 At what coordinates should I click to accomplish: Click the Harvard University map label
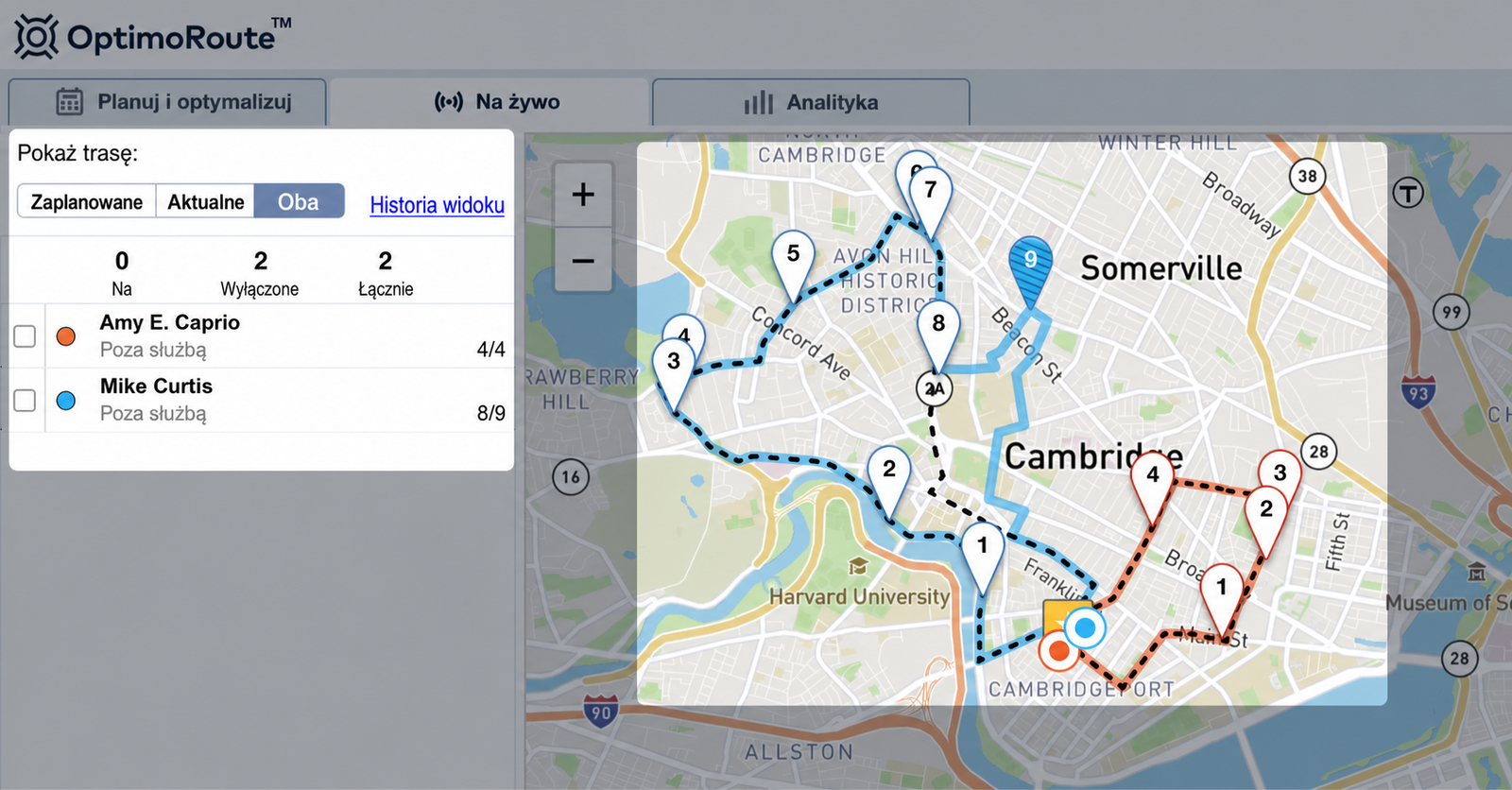click(859, 596)
